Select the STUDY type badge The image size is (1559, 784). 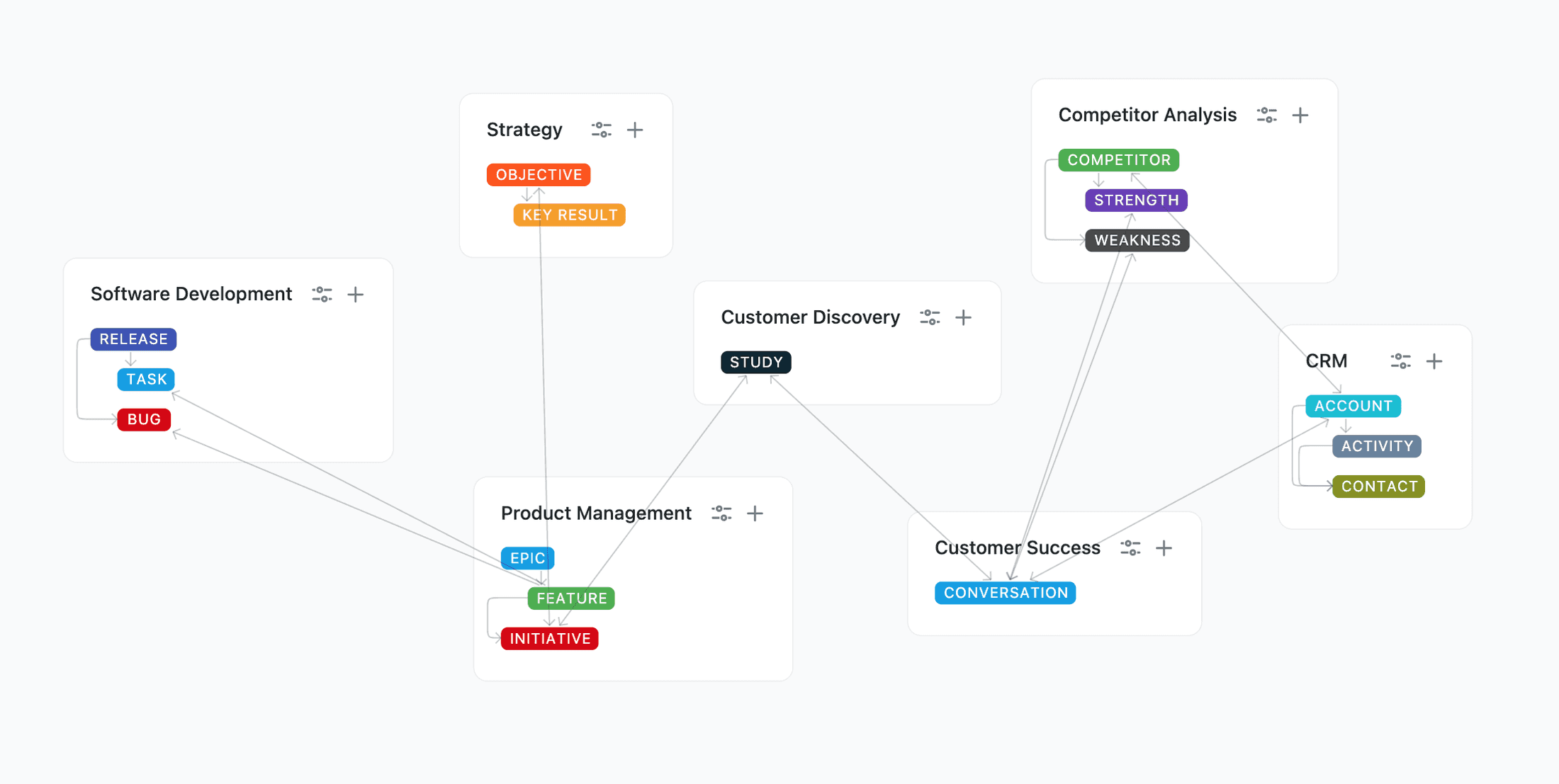click(755, 362)
